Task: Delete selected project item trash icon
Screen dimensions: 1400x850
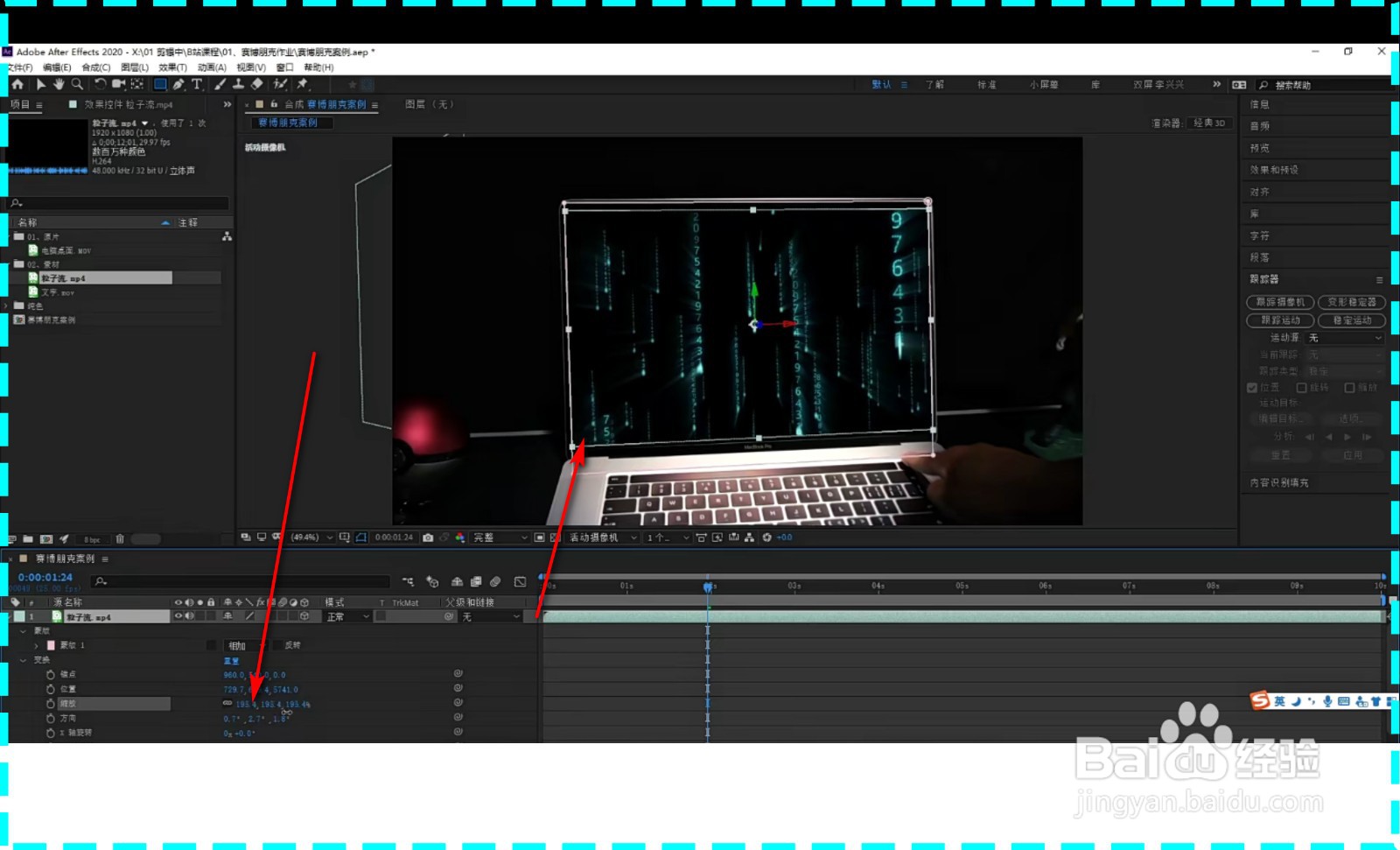Action: [x=120, y=539]
